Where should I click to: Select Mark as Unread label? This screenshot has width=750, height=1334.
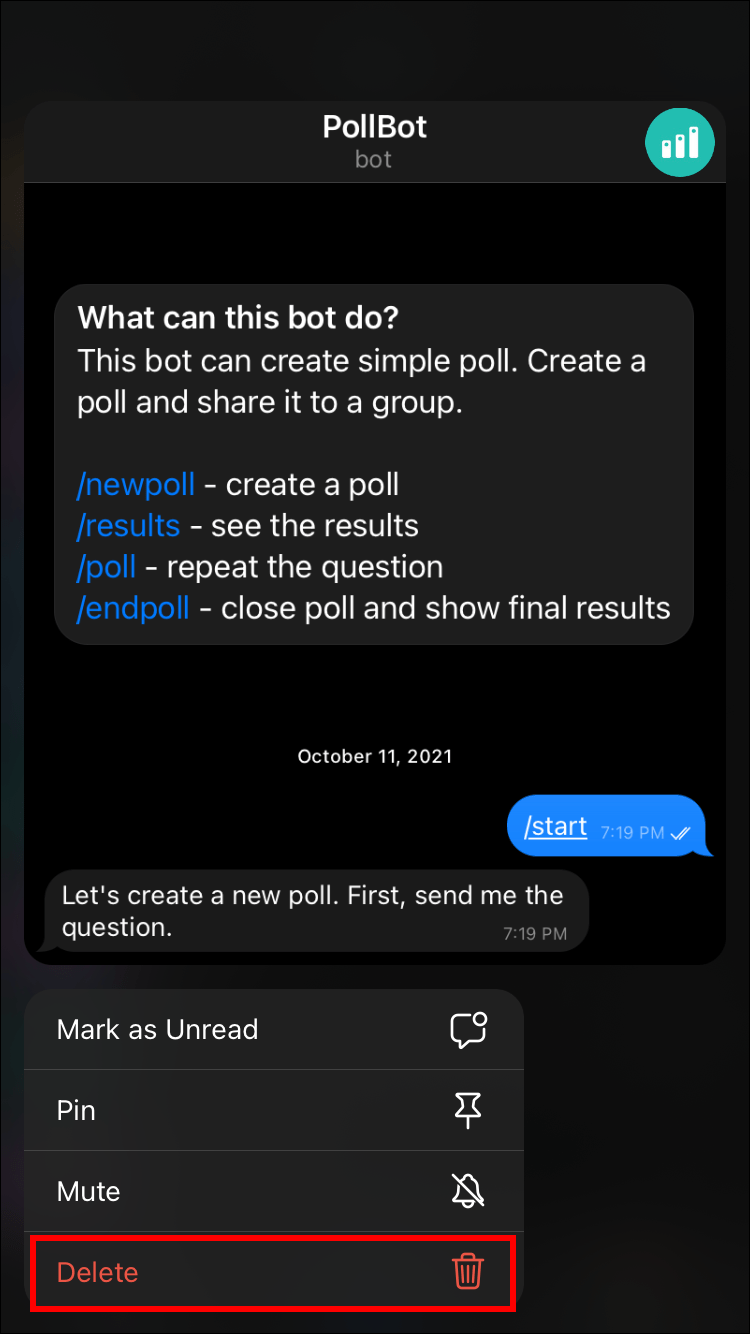tap(158, 1030)
